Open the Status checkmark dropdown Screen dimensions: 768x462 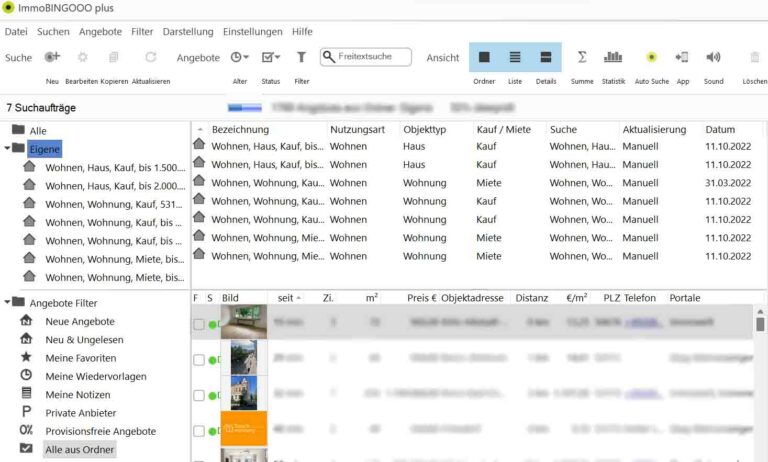(x=271, y=58)
